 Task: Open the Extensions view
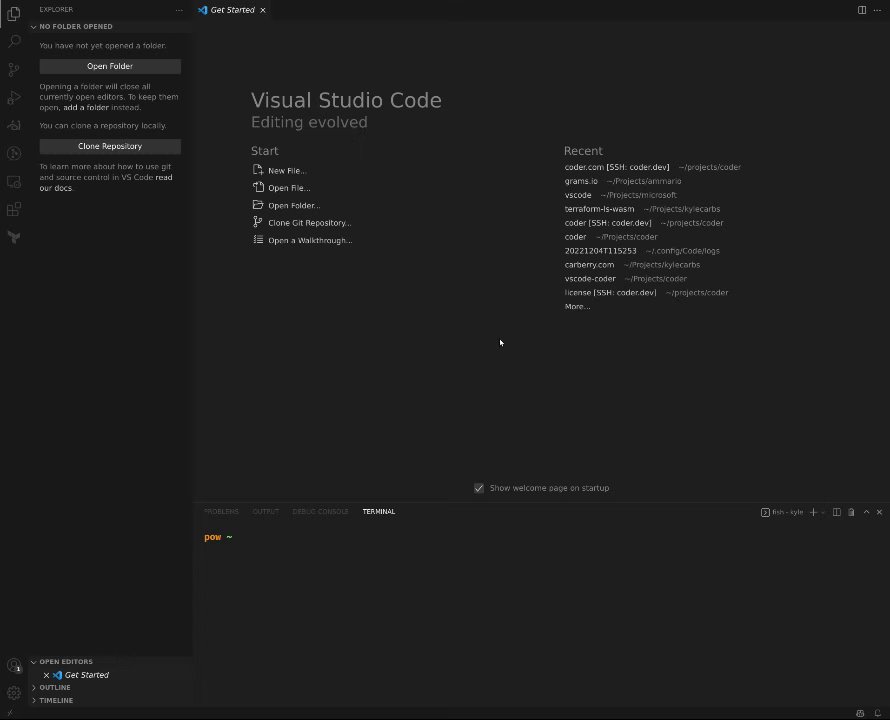click(x=14, y=210)
